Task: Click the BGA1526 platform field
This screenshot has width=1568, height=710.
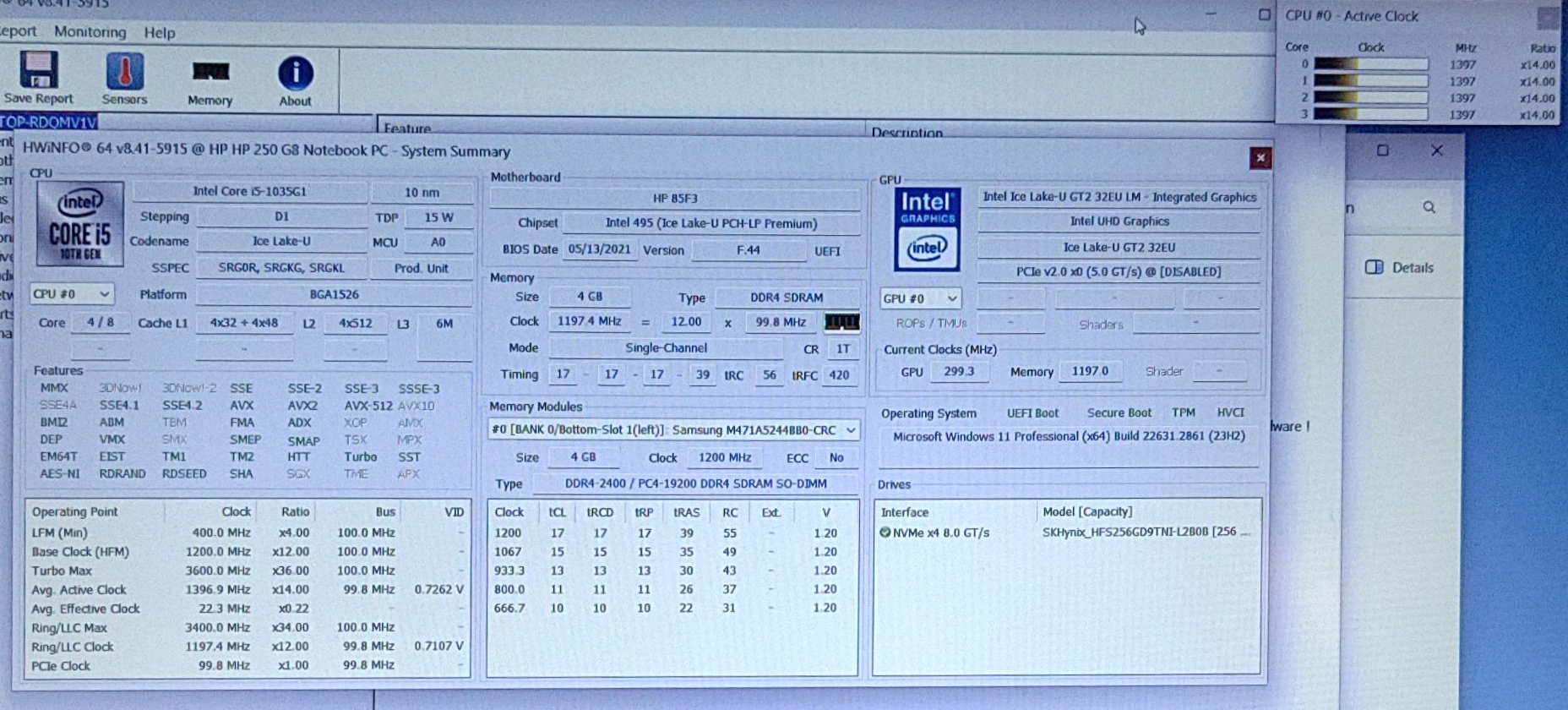Action: 335,295
